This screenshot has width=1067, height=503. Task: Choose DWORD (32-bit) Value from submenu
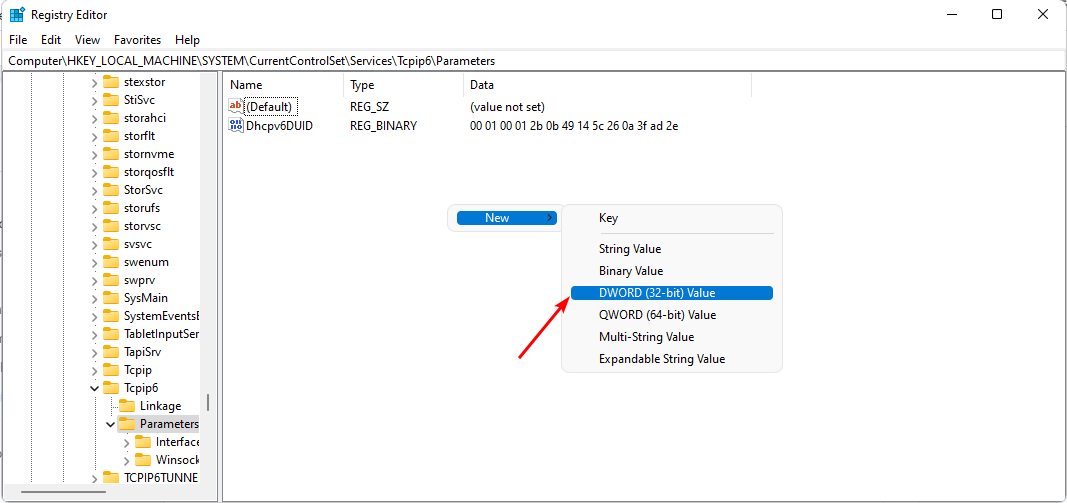click(657, 293)
